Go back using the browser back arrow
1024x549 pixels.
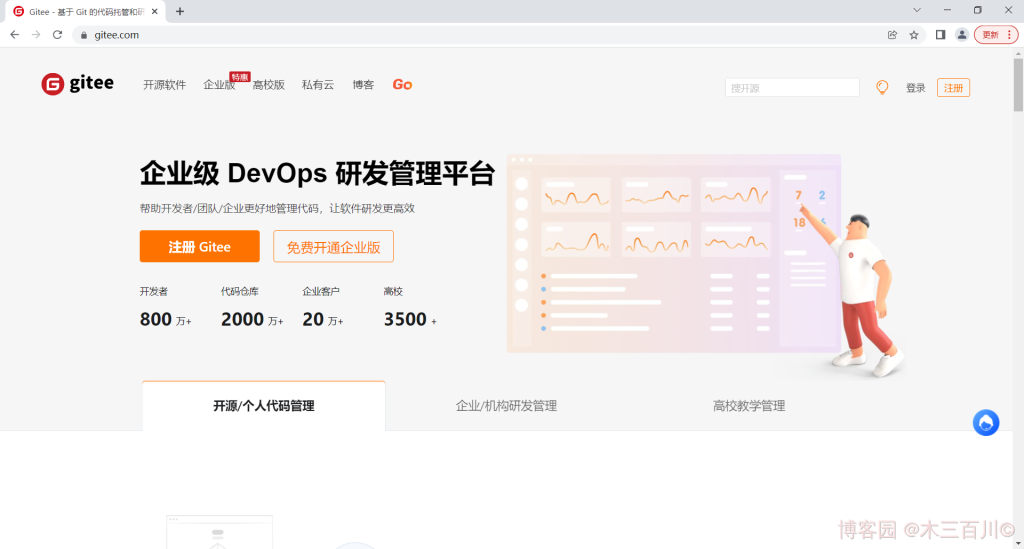coord(14,35)
